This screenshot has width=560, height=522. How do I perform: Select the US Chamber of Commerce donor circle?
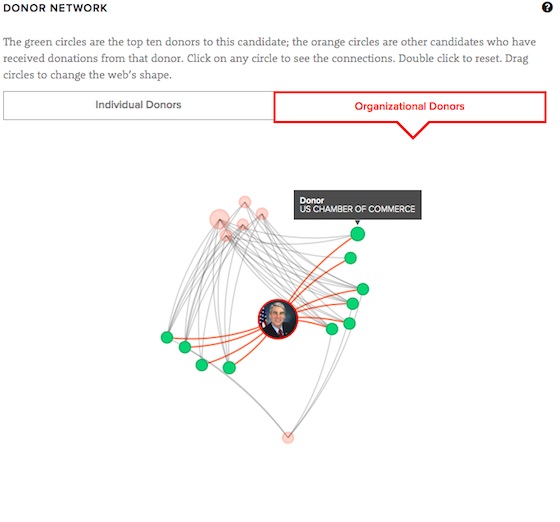pyautogui.click(x=358, y=234)
